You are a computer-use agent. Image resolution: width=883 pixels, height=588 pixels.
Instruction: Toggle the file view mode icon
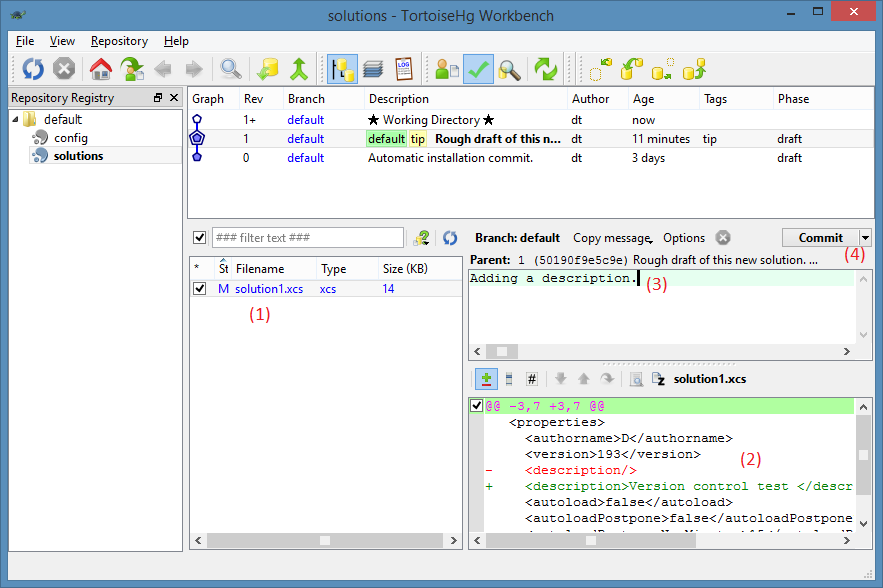click(x=509, y=379)
